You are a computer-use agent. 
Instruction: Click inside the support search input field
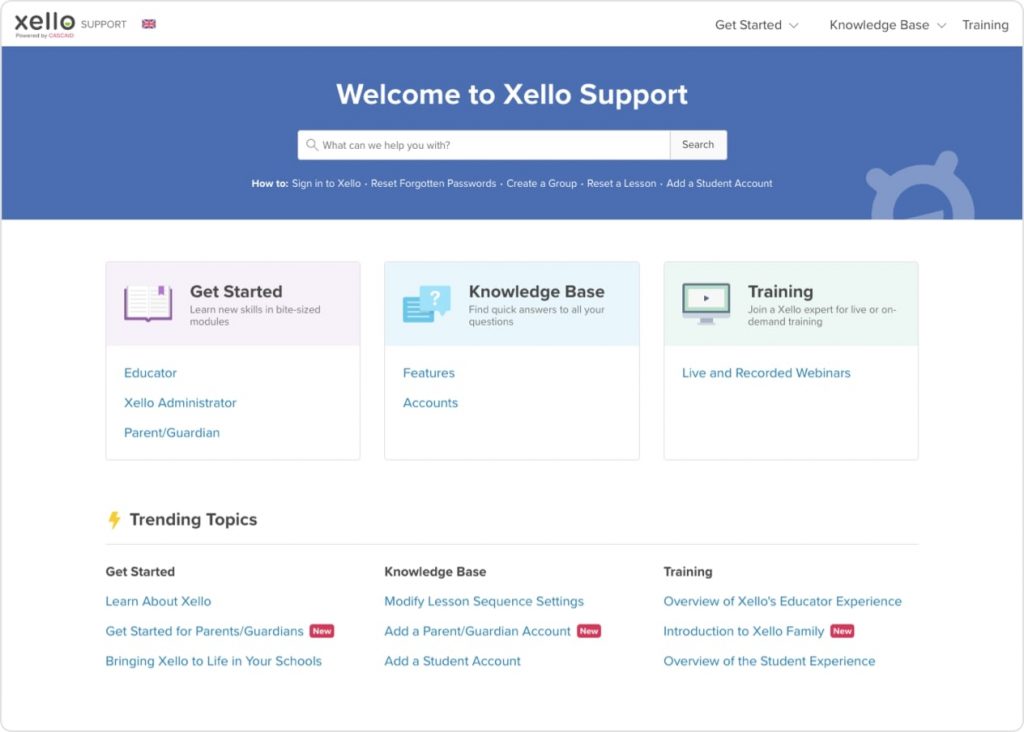[x=480, y=144]
